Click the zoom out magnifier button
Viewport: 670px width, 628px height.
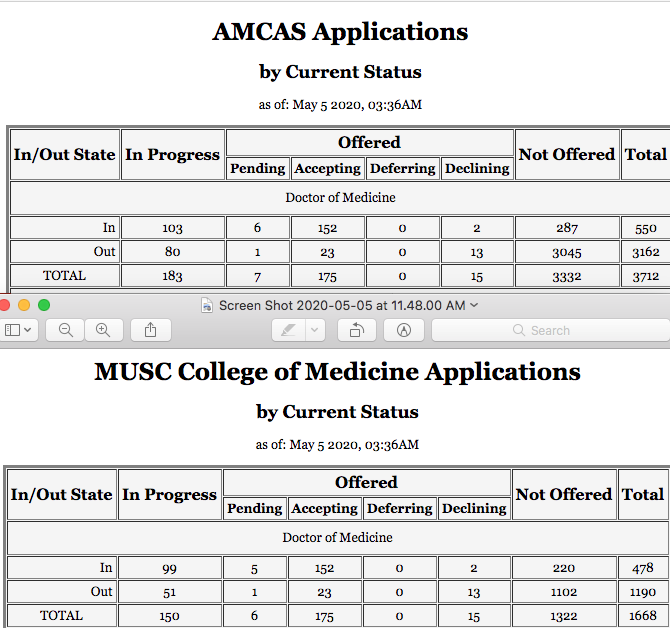tap(65, 330)
